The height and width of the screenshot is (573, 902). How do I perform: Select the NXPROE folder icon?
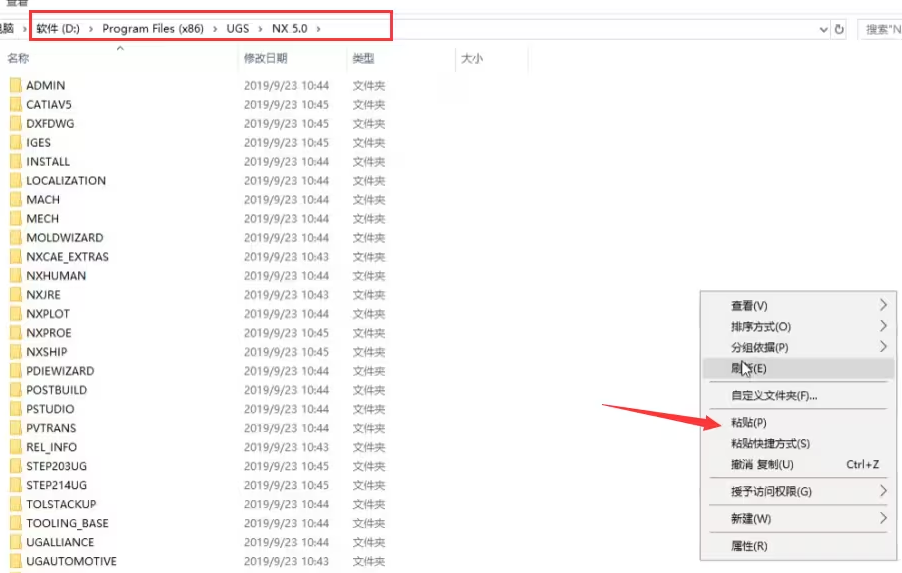click(x=16, y=333)
